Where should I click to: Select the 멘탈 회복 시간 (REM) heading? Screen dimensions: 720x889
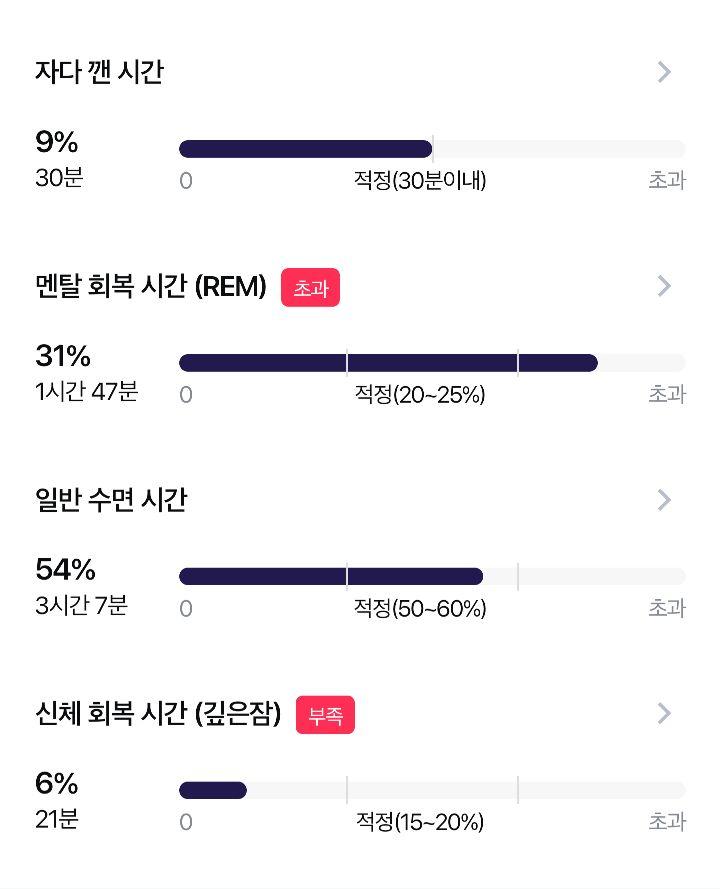coord(151,286)
